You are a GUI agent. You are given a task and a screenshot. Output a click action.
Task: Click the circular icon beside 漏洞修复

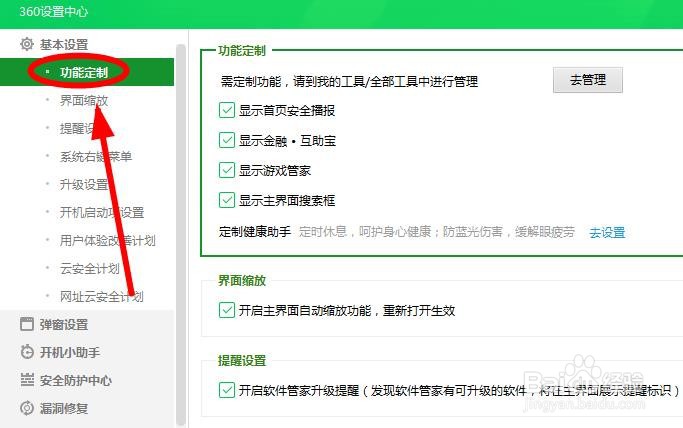[27, 408]
